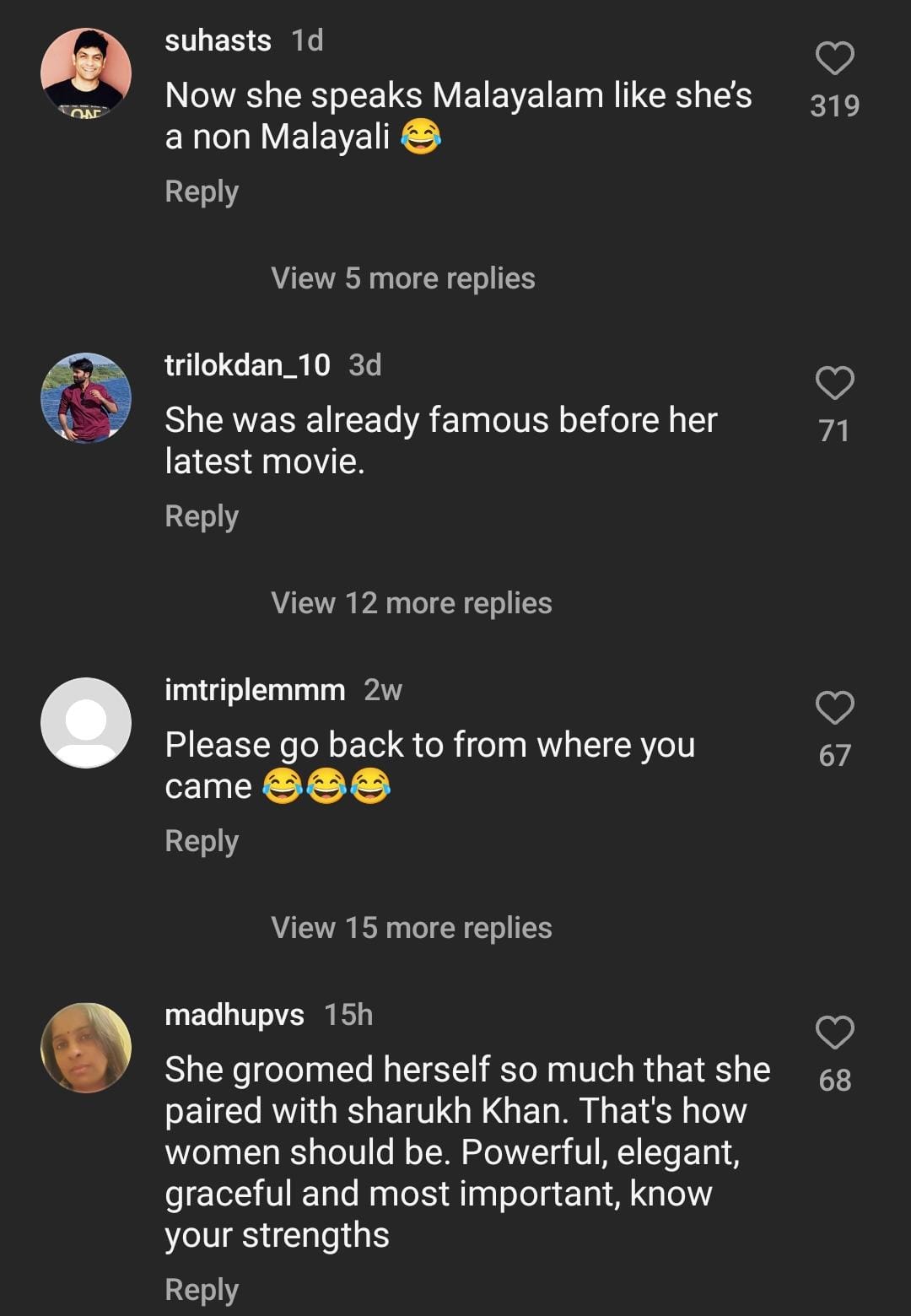
Task: View the 319 likes count on suhasts' comment
Action: pyautogui.click(x=834, y=106)
